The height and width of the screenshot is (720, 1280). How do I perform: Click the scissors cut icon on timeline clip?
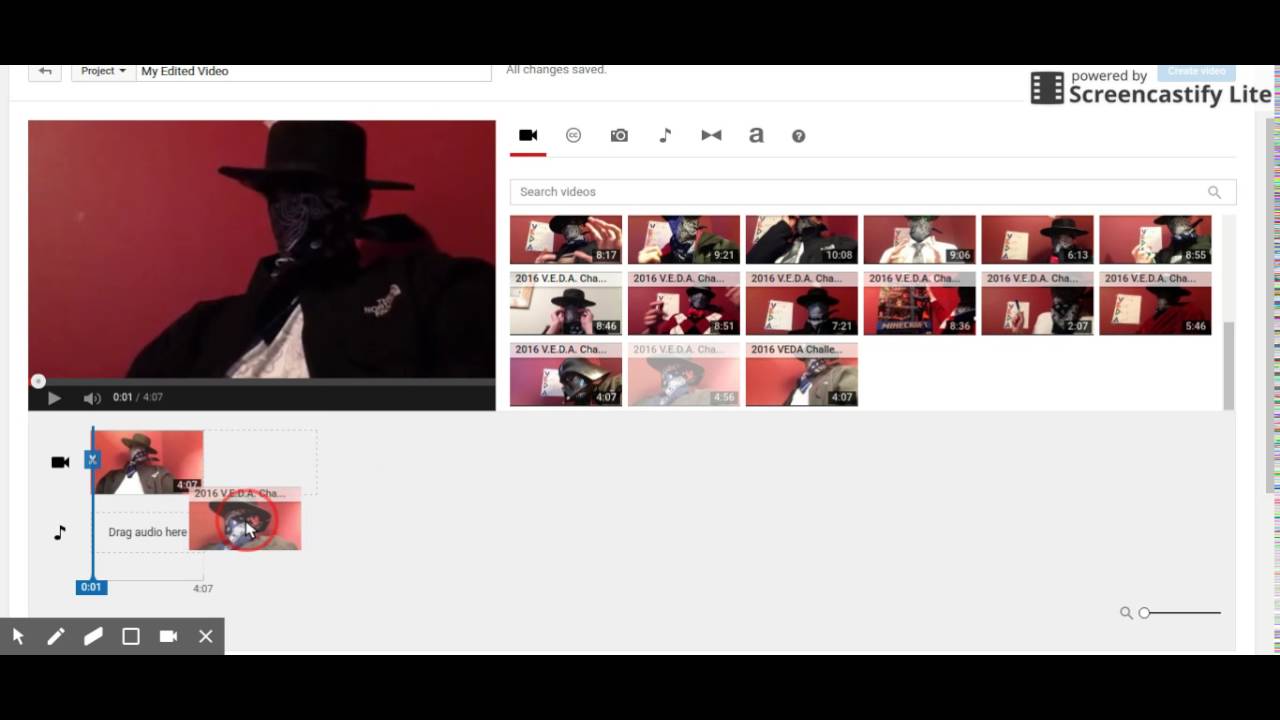(92, 459)
